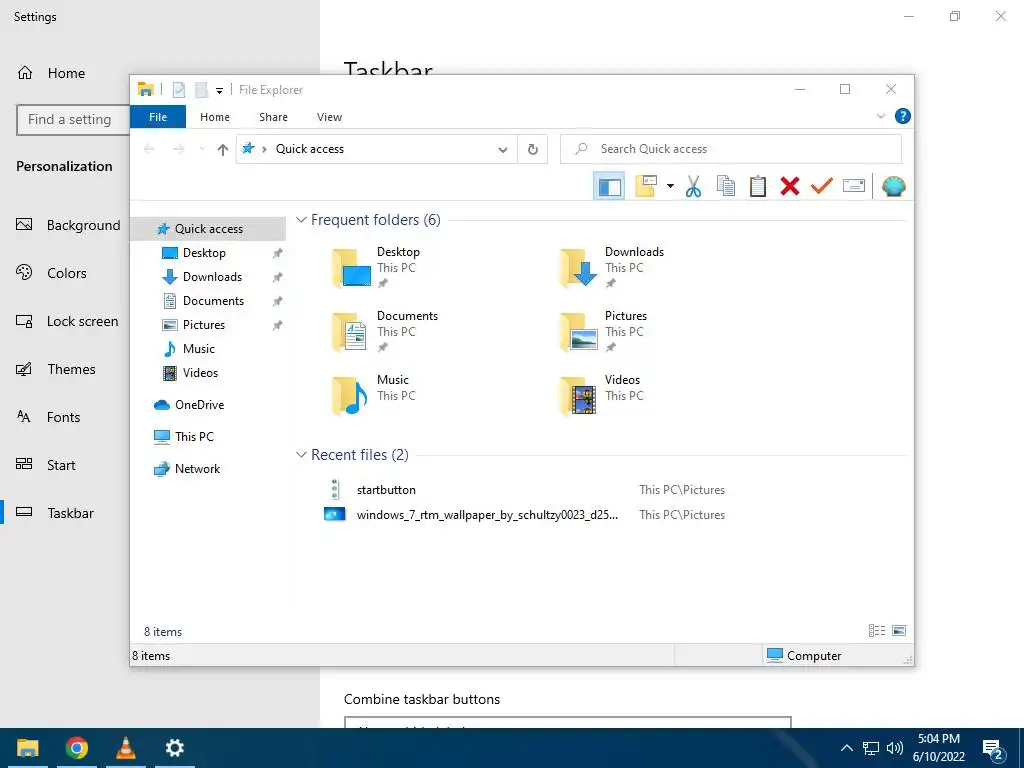This screenshot has width=1024, height=768.
Task: Select Music in the navigation pane
Action: [x=199, y=349]
